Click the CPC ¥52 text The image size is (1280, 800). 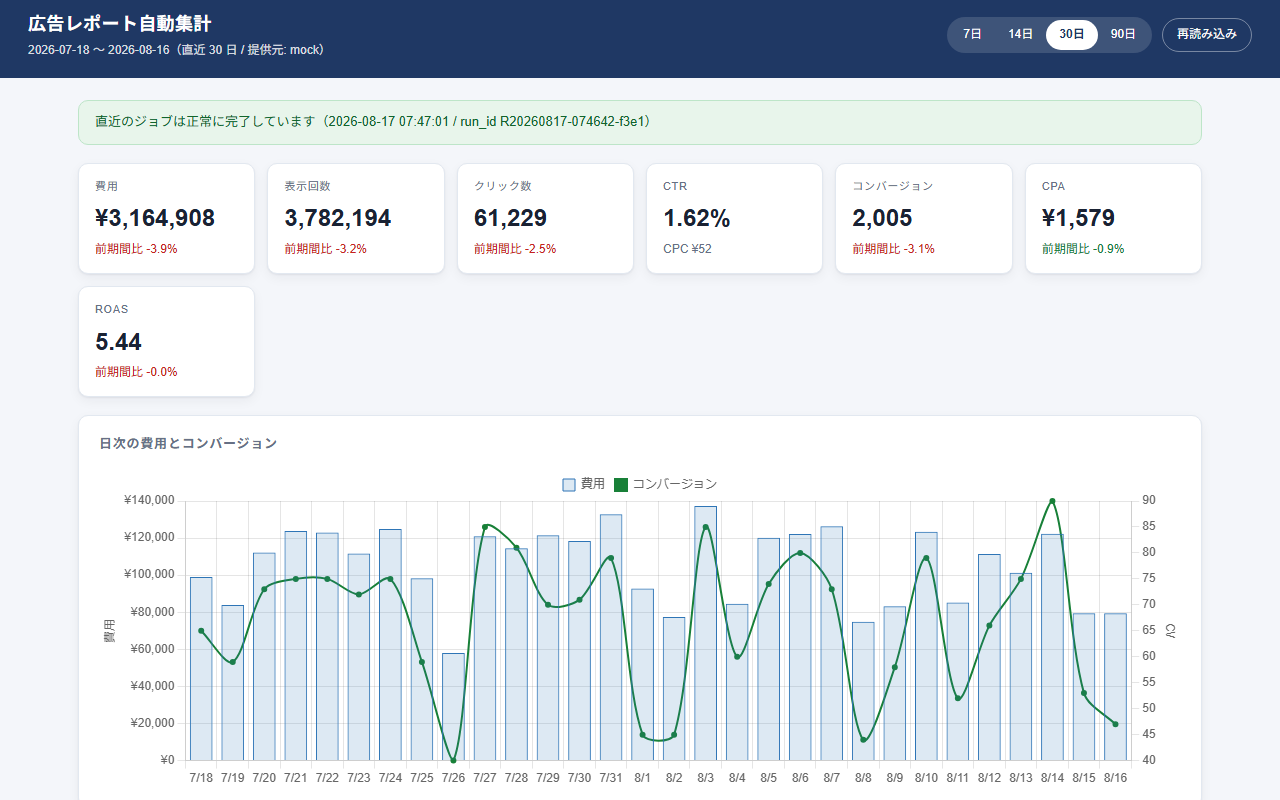coord(688,249)
